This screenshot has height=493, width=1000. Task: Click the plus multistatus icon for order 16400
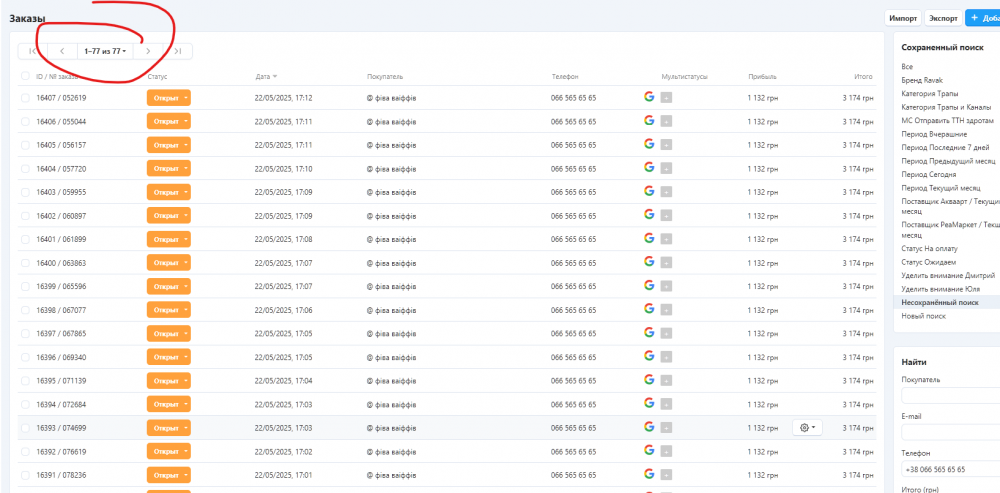pyautogui.click(x=666, y=262)
